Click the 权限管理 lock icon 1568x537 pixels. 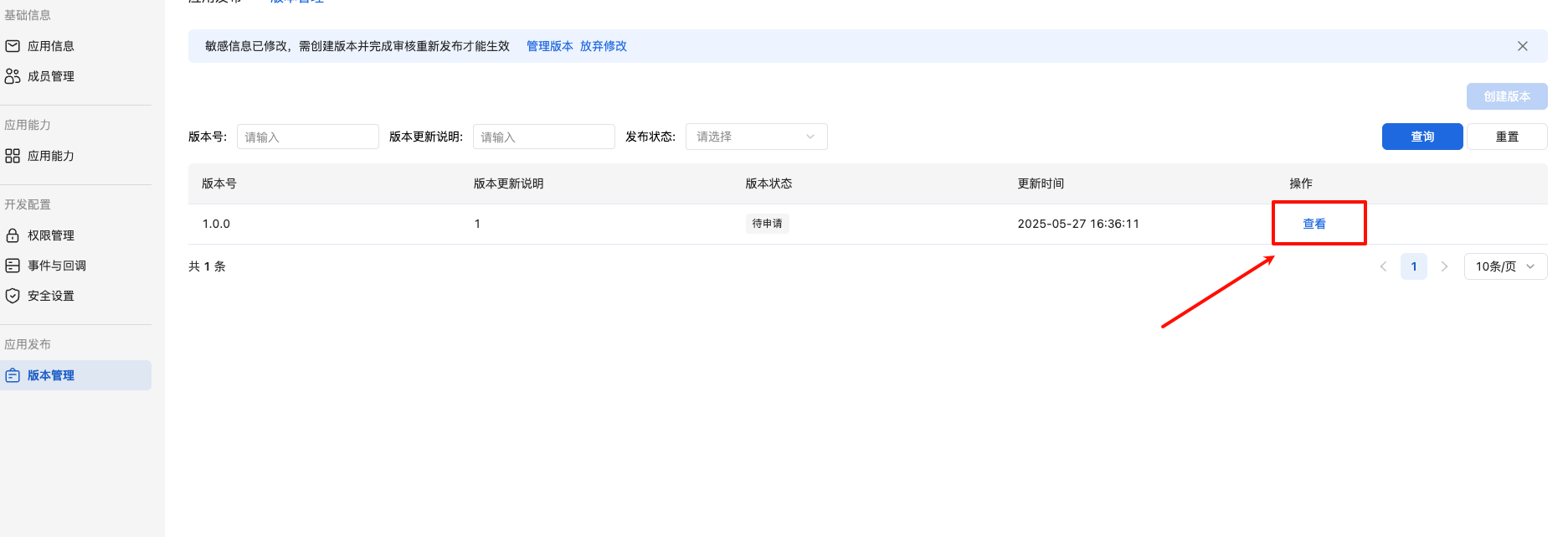13,235
